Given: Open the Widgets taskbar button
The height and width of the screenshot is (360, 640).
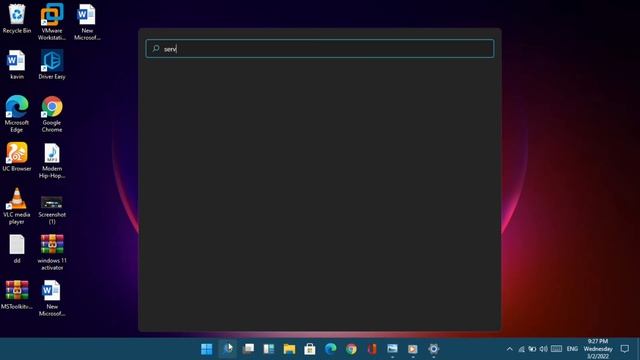Looking at the screenshot, I should pos(269,349).
